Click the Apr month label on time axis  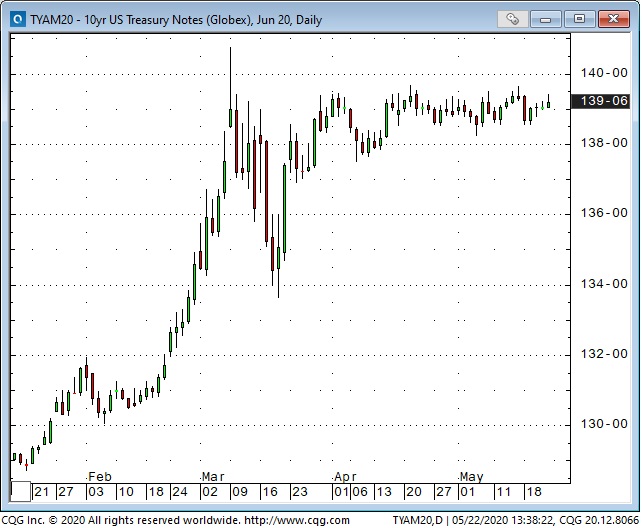point(345,477)
